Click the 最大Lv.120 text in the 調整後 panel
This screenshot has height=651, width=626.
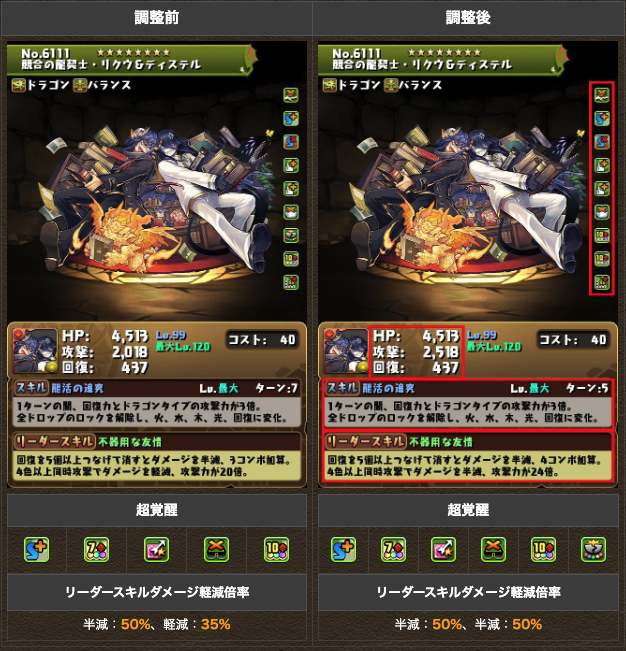click(494, 347)
